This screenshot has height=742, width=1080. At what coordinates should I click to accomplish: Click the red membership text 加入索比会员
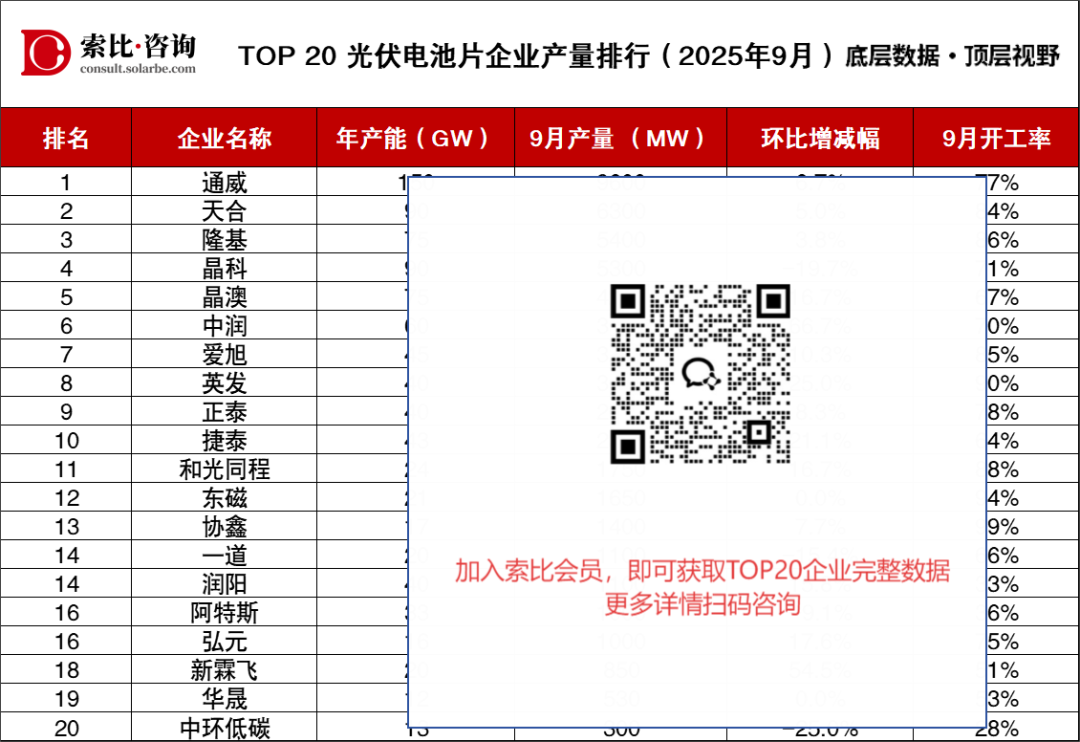(530, 571)
